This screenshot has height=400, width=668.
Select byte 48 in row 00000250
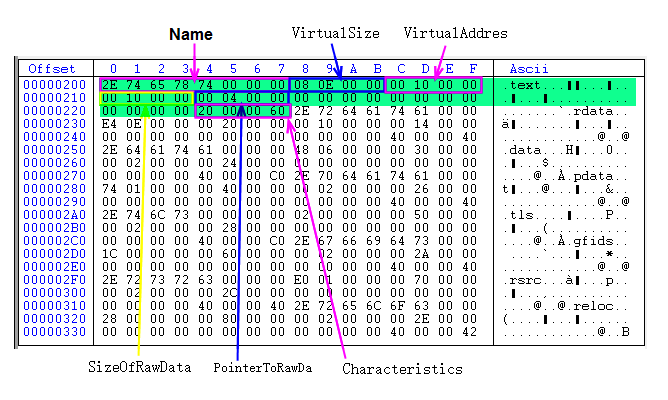click(302, 150)
